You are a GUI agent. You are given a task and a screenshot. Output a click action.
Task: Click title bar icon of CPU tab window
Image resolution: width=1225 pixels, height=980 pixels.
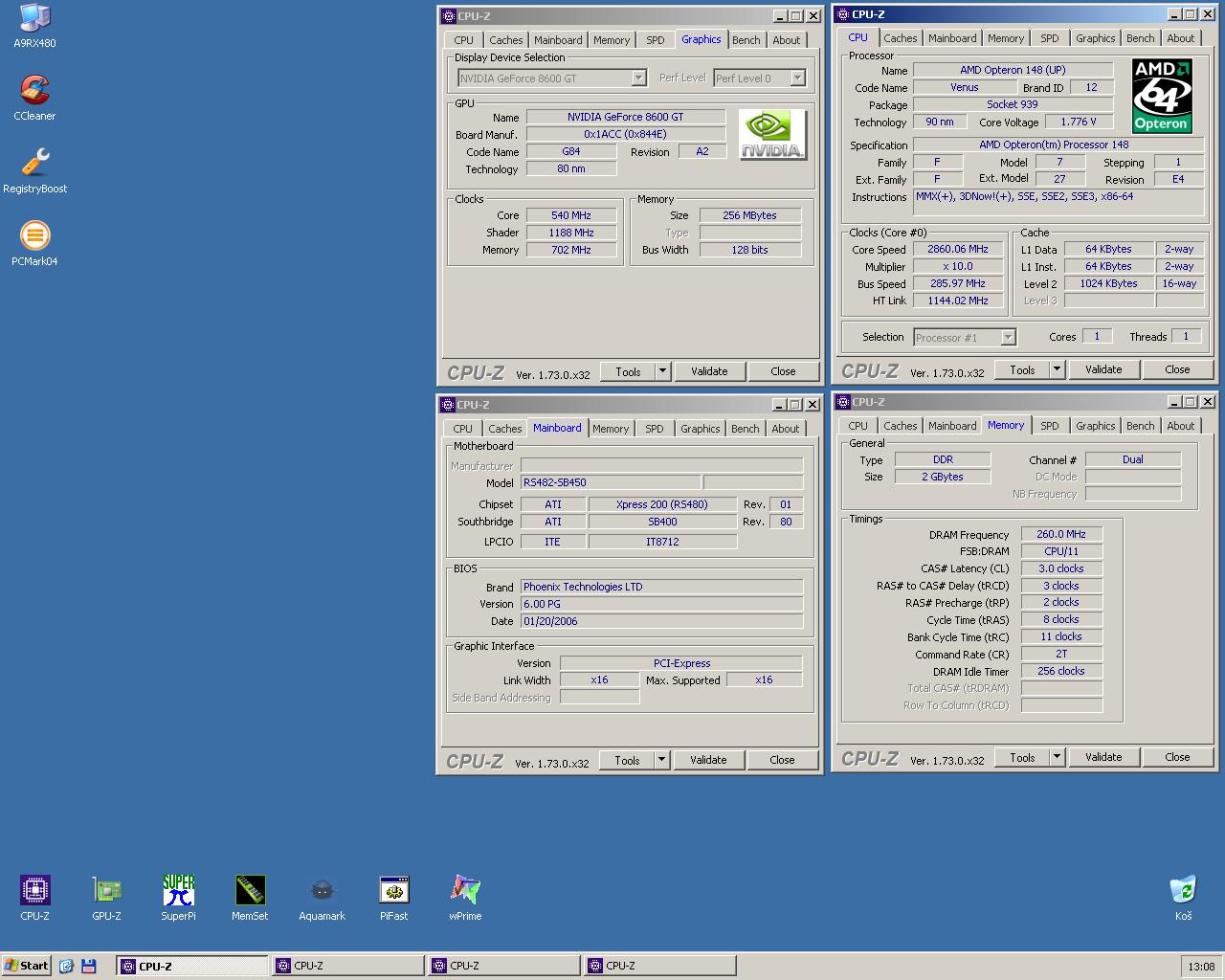point(842,13)
